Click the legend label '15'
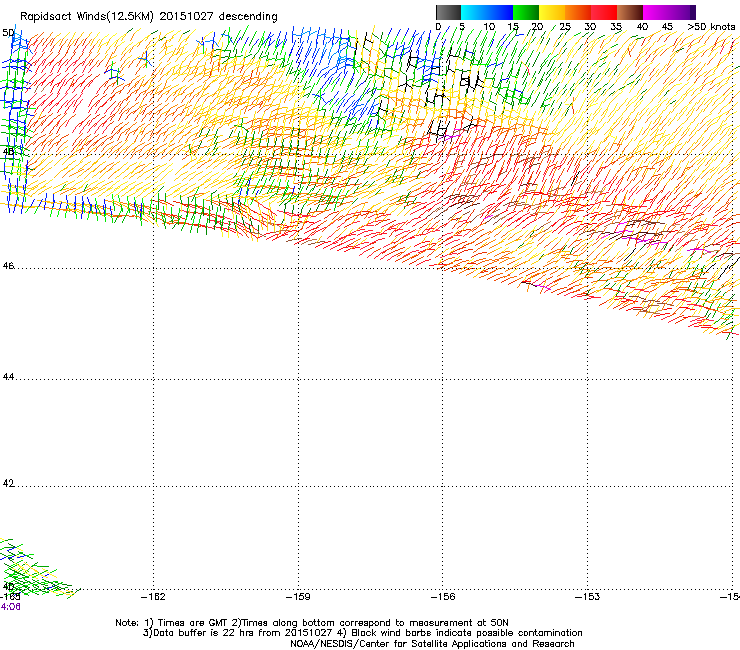 (x=513, y=26)
